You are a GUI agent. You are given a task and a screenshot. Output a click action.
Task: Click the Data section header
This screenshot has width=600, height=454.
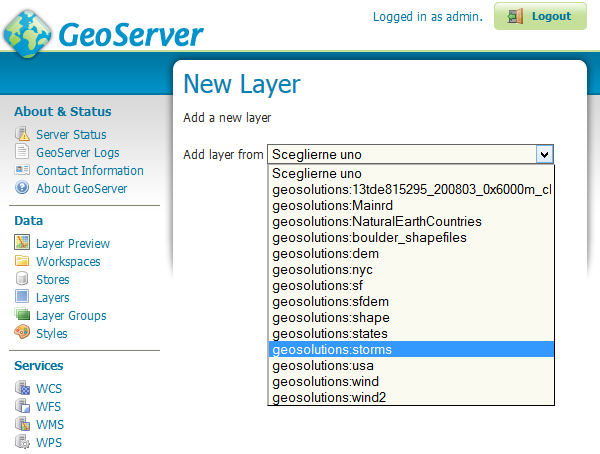(x=29, y=221)
